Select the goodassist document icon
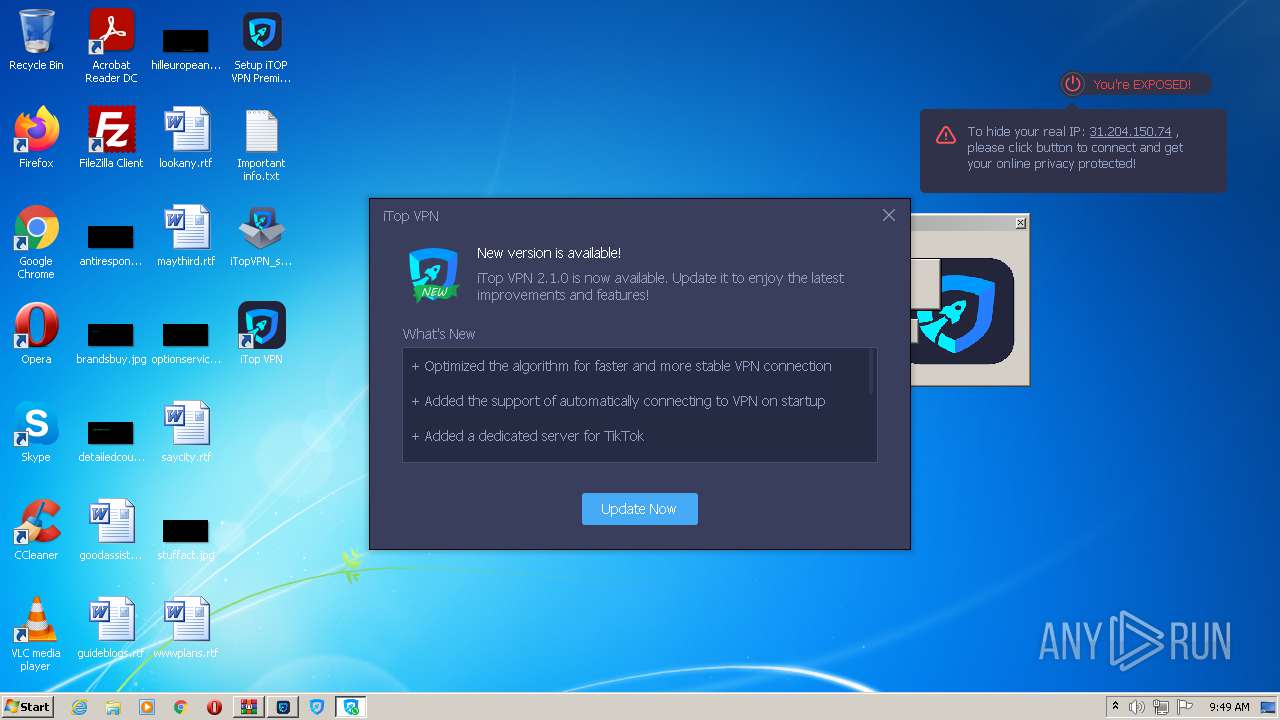This screenshot has width=1280, height=720. click(111, 530)
